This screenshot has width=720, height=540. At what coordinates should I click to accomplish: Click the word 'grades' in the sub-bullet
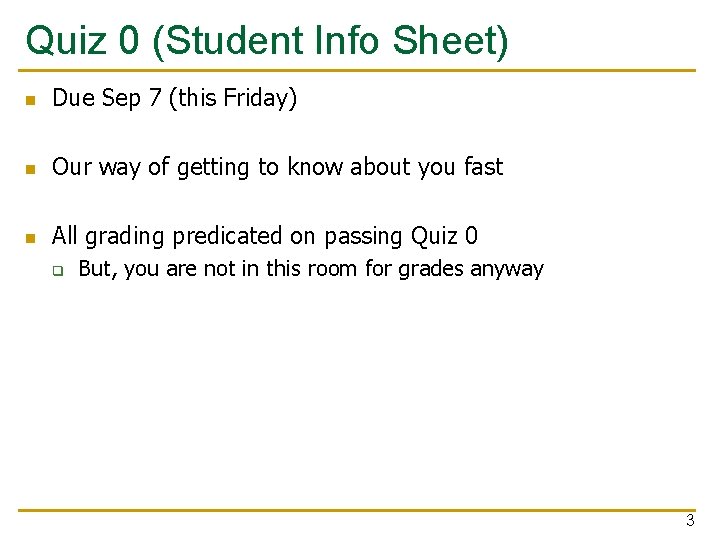[x=432, y=269]
